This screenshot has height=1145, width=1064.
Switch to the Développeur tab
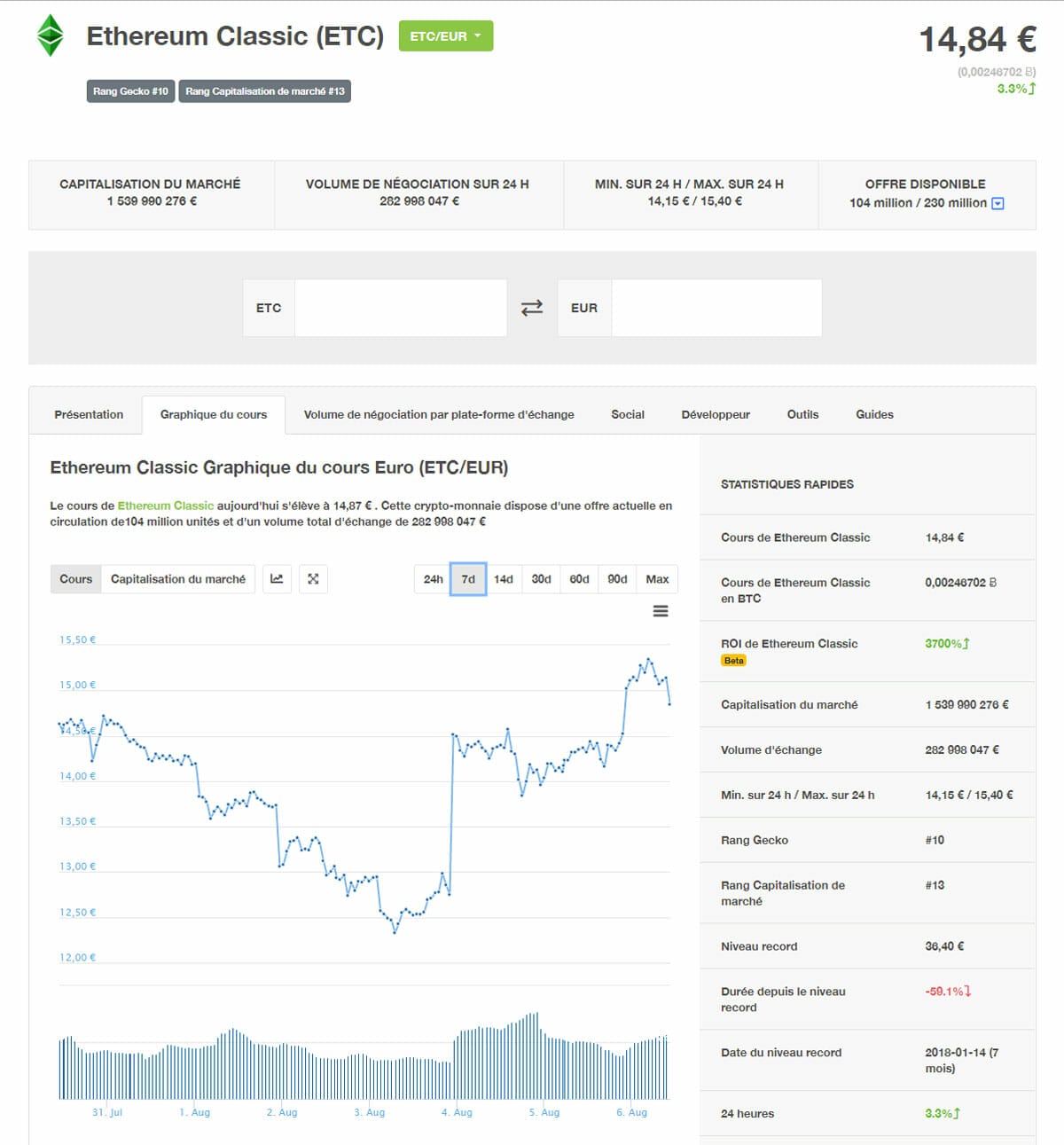(x=715, y=414)
